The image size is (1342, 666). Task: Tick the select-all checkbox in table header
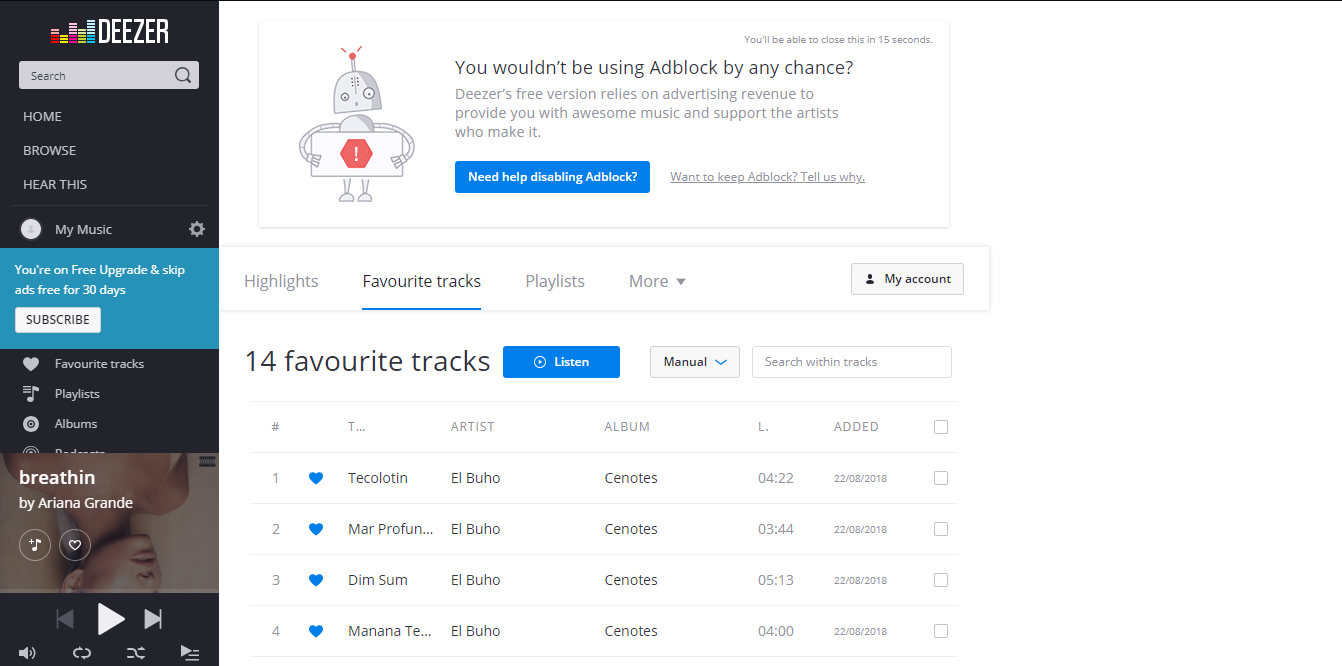pyautogui.click(x=940, y=426)
